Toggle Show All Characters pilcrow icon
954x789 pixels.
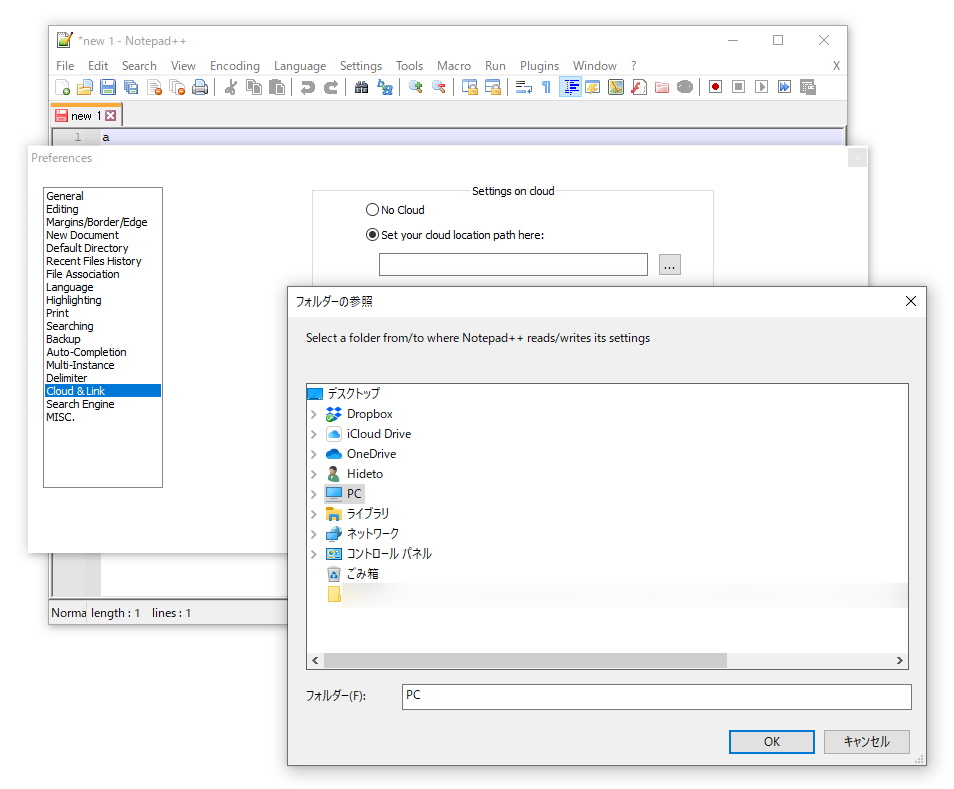tap(546, 88)
